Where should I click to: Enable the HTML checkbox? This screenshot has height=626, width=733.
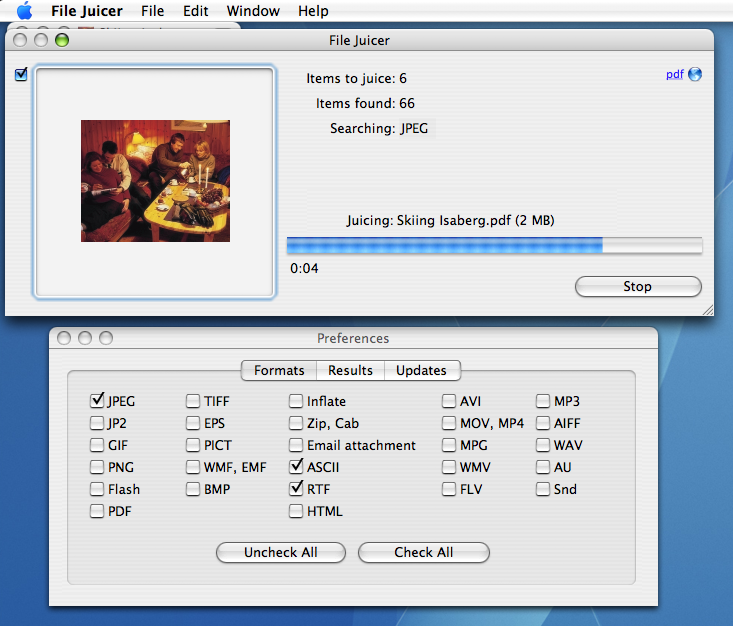click(x=296, y=511)
